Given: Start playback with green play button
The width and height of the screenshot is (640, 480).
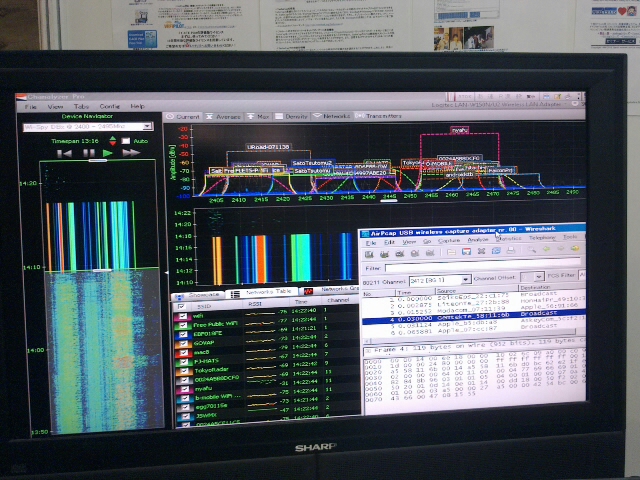Looking at the screenshot, I should point(107,153).
